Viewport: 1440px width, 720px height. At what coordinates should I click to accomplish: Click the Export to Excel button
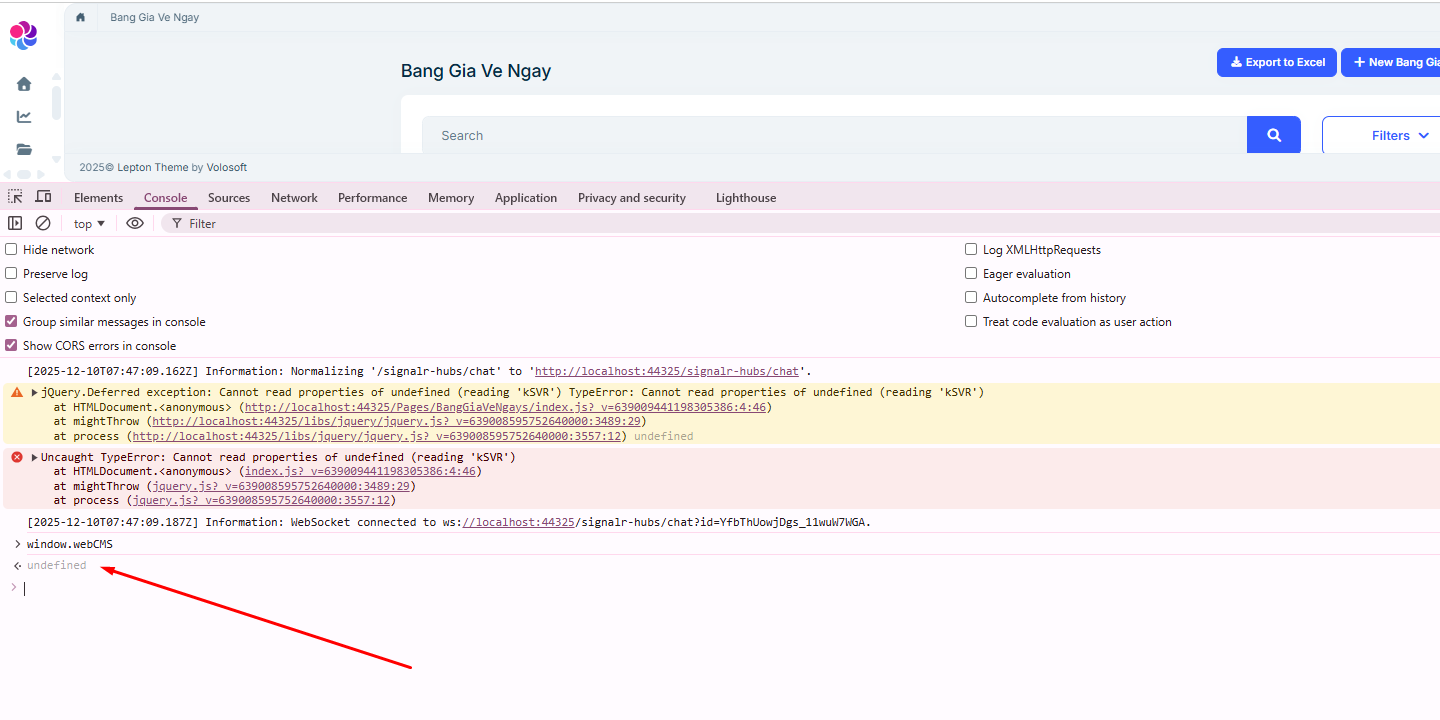click(1277, 62)
